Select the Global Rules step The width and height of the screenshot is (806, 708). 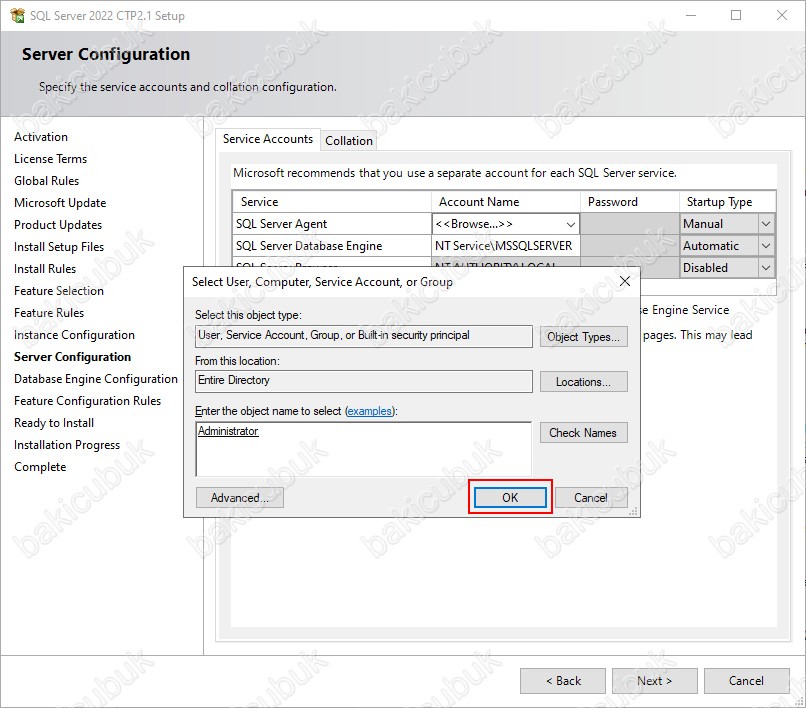47,181
